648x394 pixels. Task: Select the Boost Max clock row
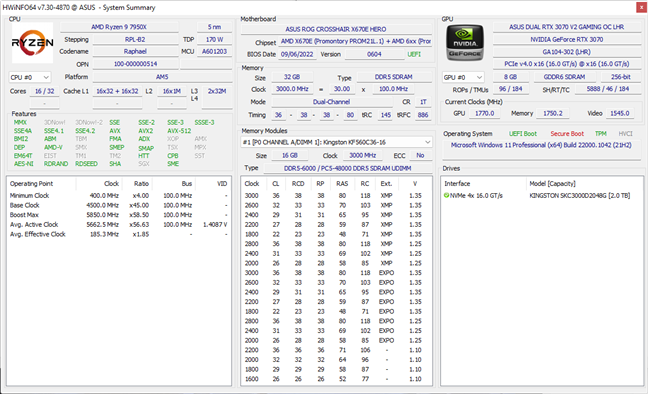coord(119,215)
